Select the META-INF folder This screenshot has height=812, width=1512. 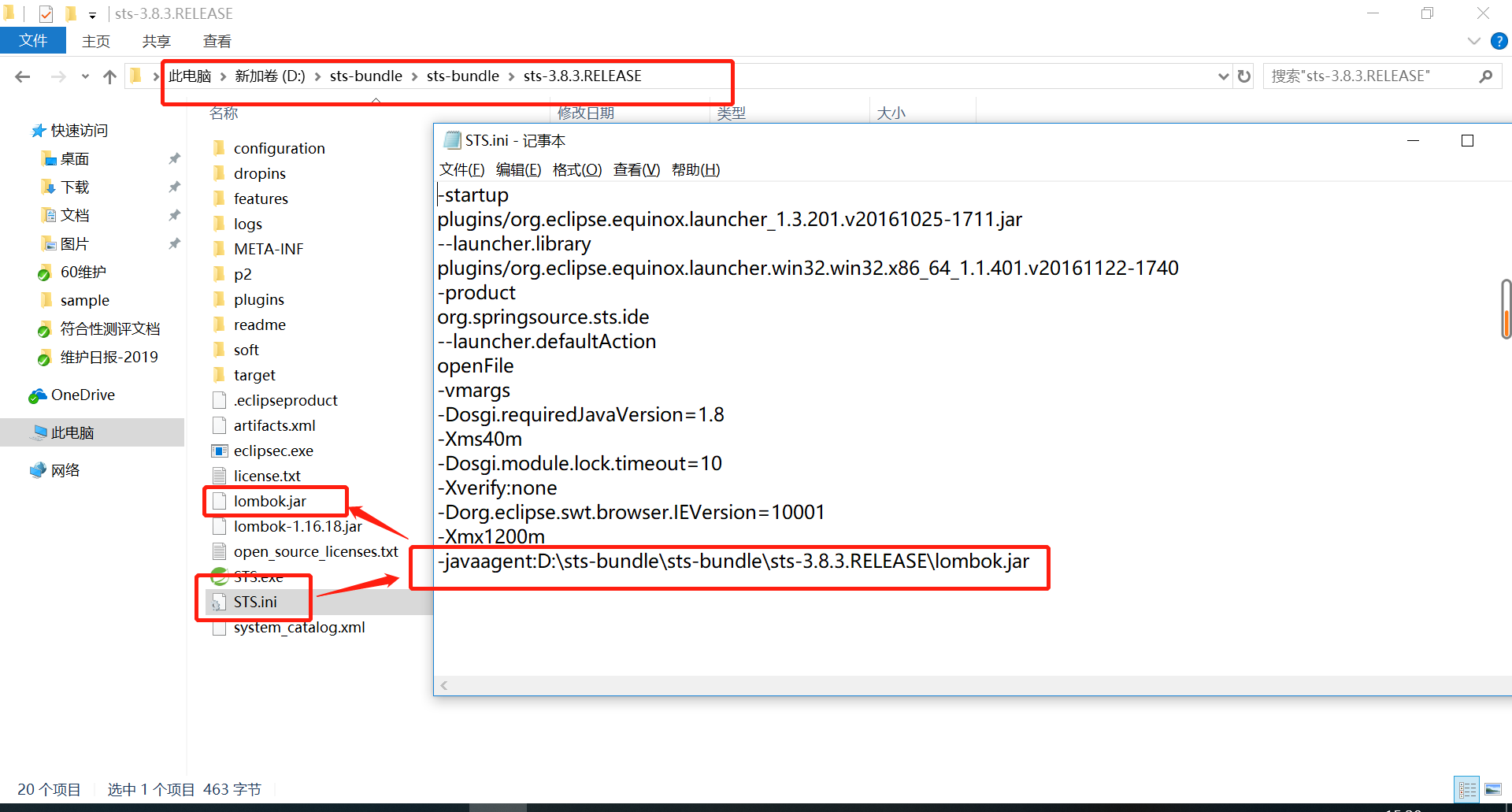point(269,249)
